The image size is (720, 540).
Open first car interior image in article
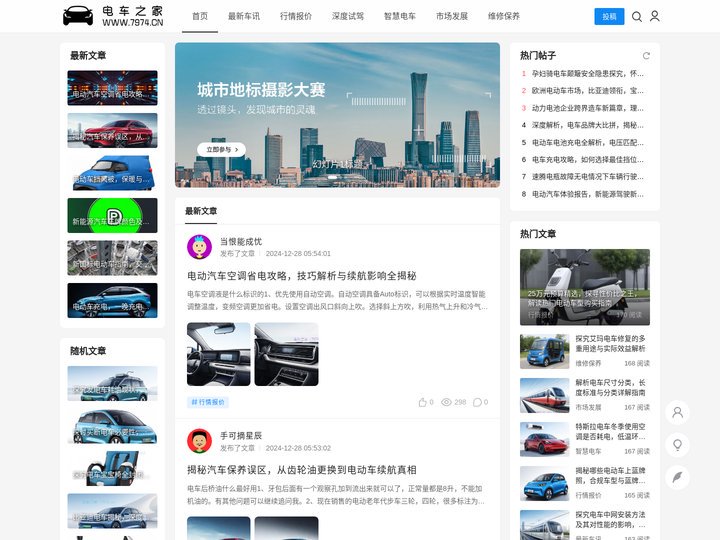tap(219, 354)
